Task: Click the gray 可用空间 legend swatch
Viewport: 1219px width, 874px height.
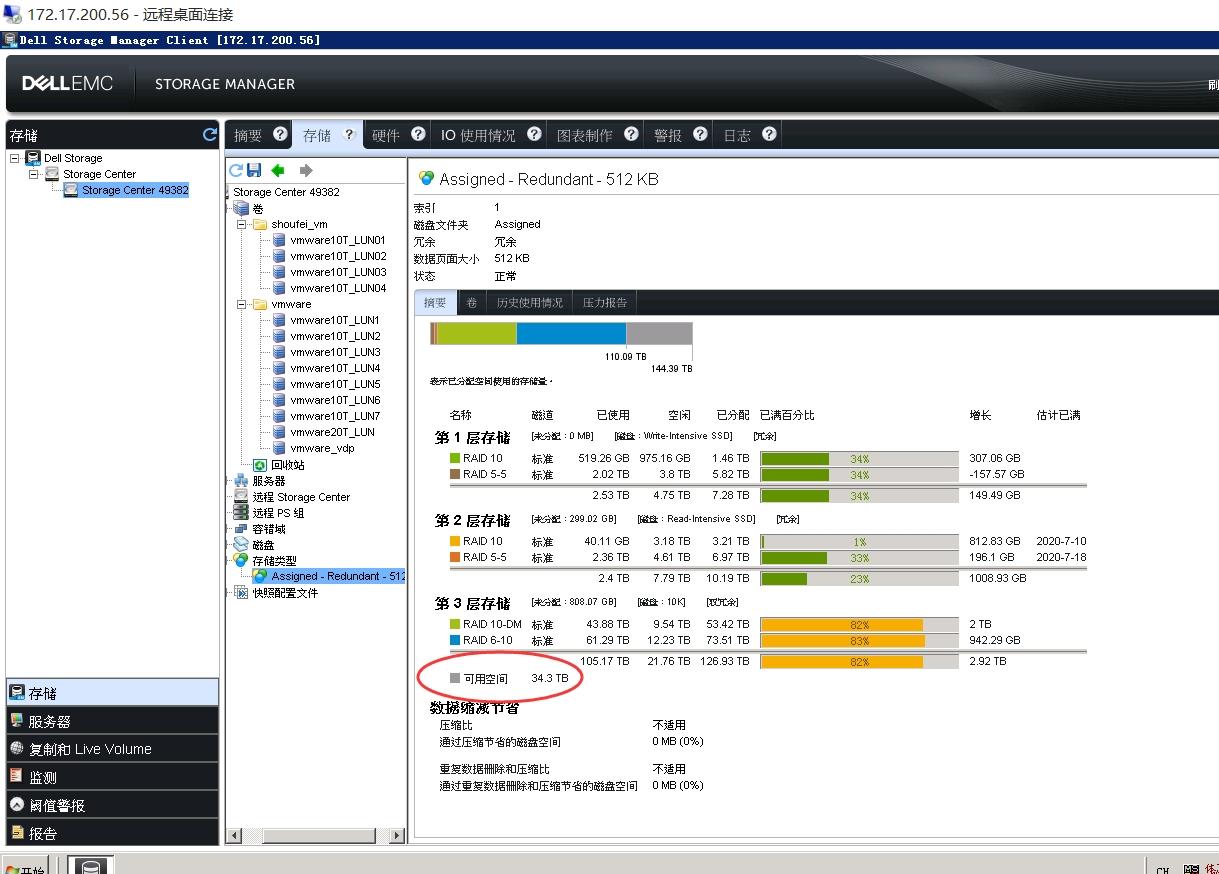Action: pos(455,678)
